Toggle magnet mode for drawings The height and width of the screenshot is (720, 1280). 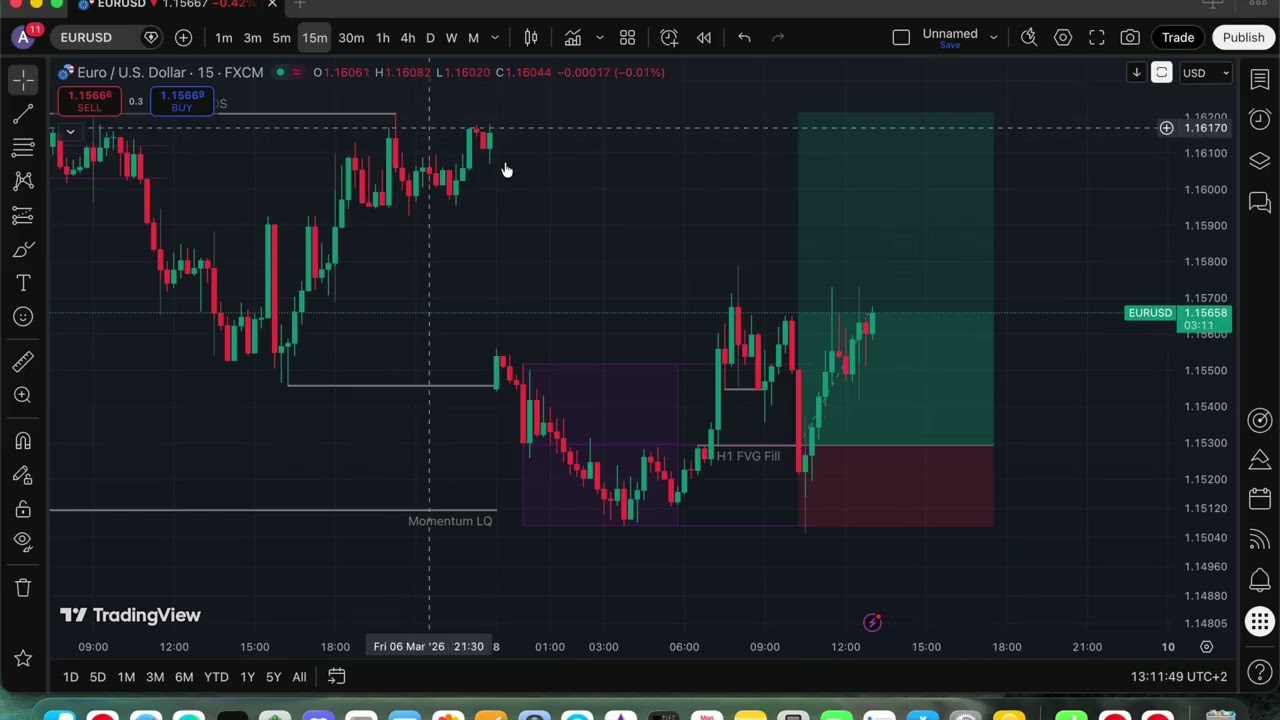click(x=23, y=441)
